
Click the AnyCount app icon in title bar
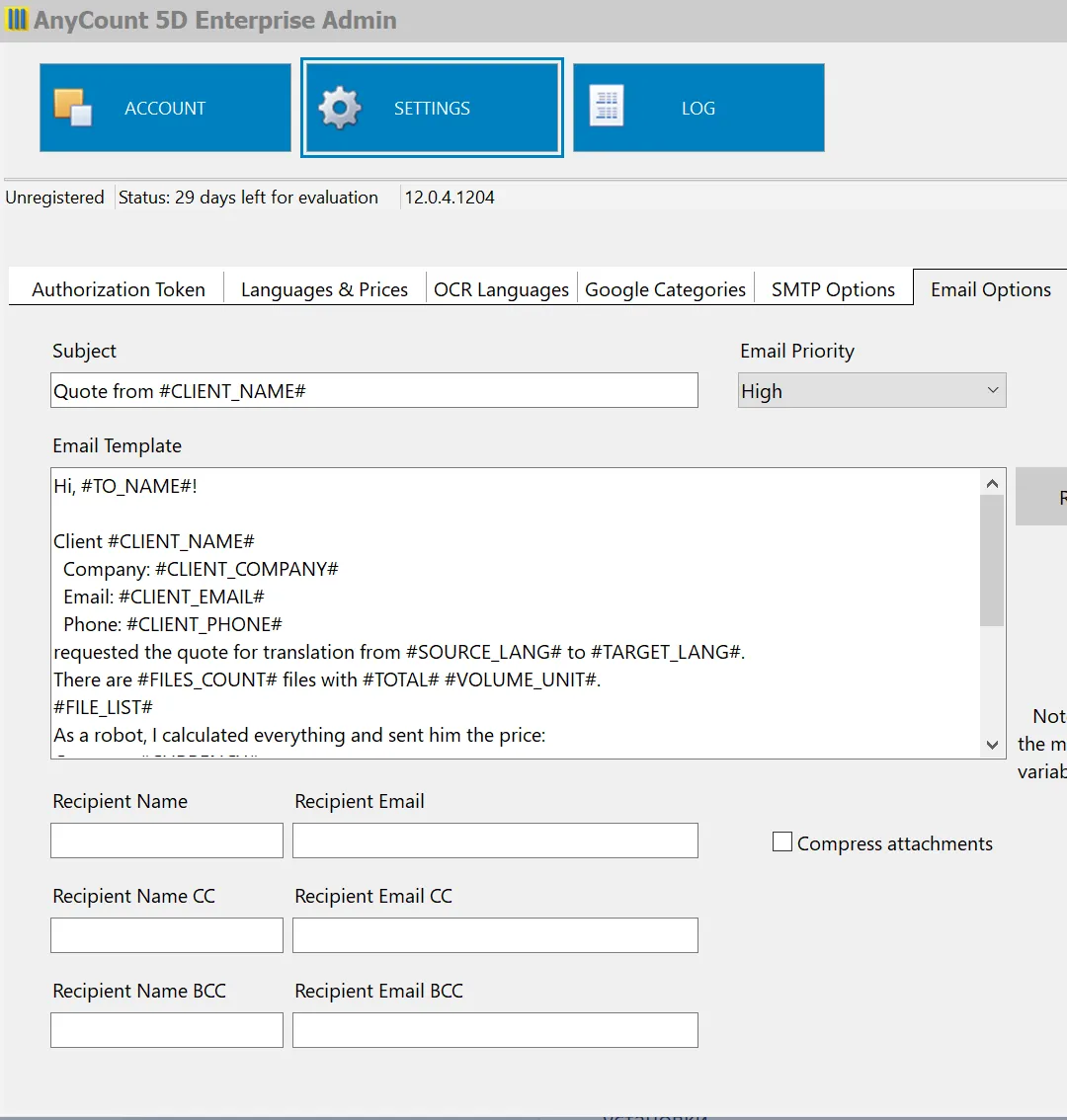click(x=16, y=20)
